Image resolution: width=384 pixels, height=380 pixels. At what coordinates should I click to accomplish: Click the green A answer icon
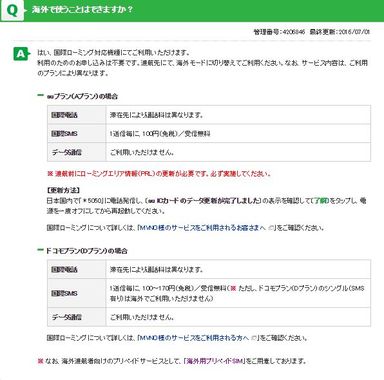click(x=21, y=54)
